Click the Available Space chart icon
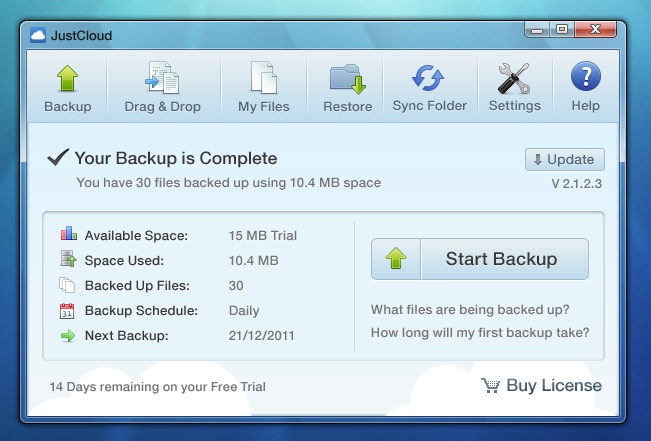This screenshot has height=441, width=651. 68,235
